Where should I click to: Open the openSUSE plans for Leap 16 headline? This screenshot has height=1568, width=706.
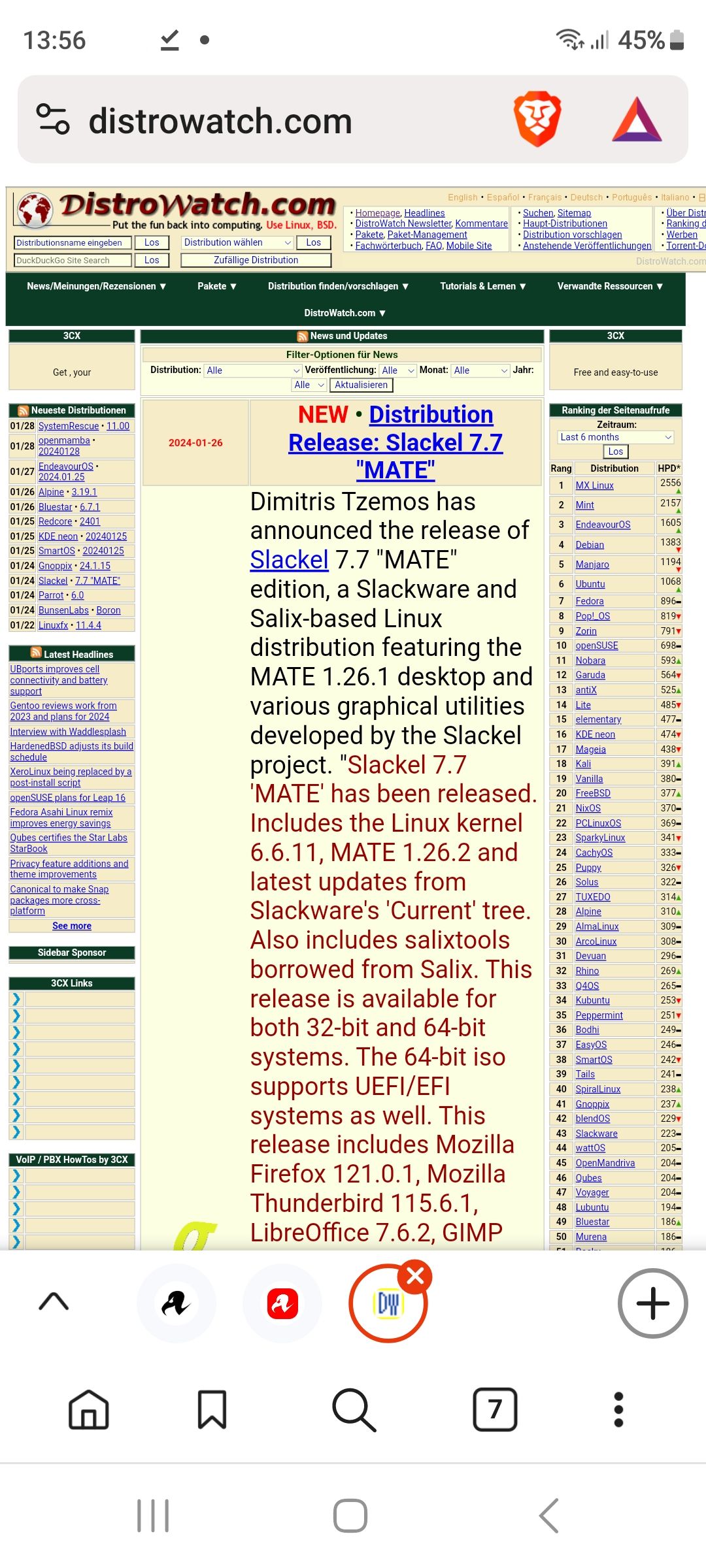click(67, 798)
